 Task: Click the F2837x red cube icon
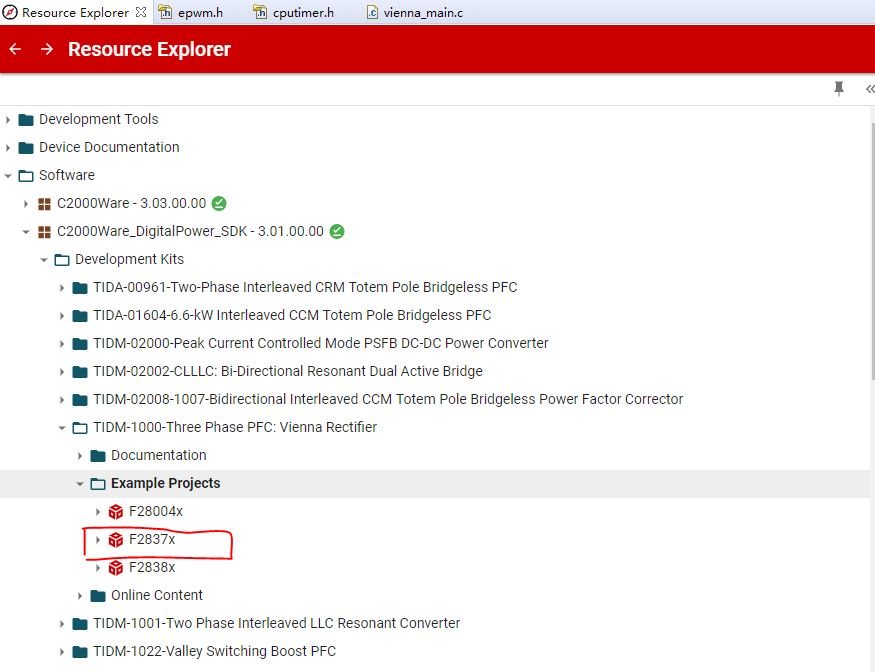(116, 540)
